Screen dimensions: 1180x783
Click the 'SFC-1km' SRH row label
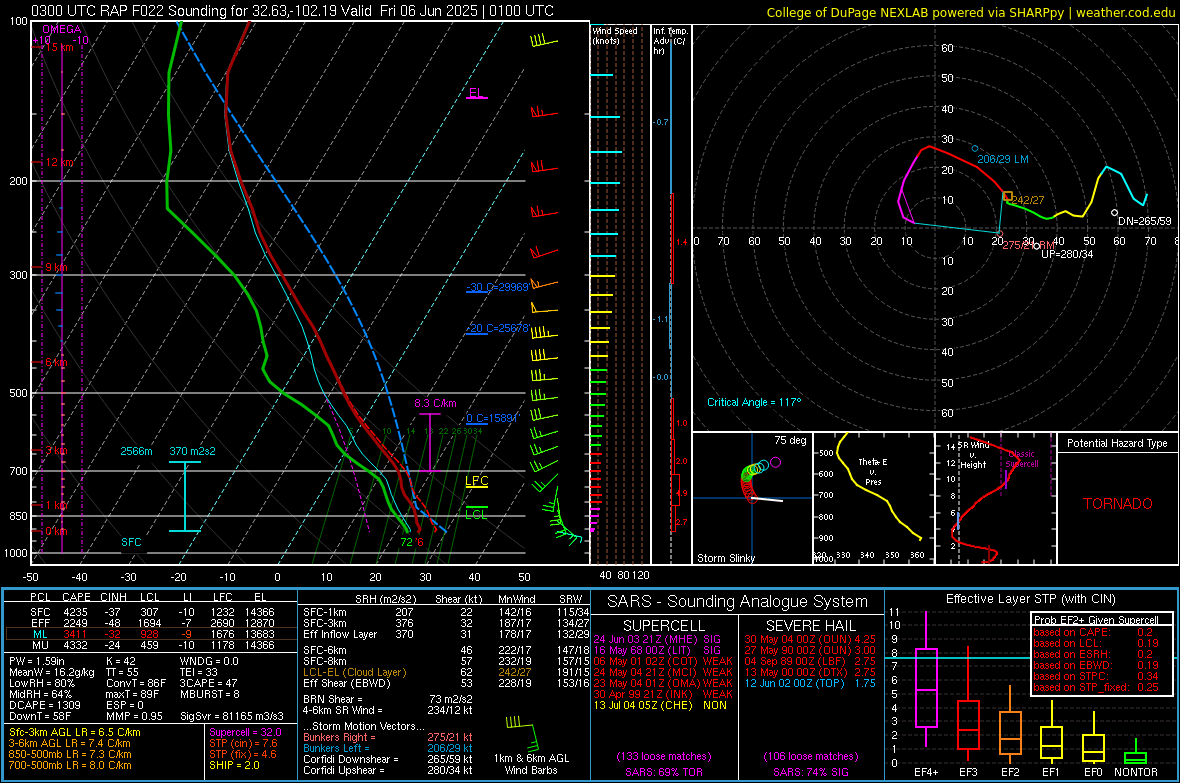click(325, 612)
